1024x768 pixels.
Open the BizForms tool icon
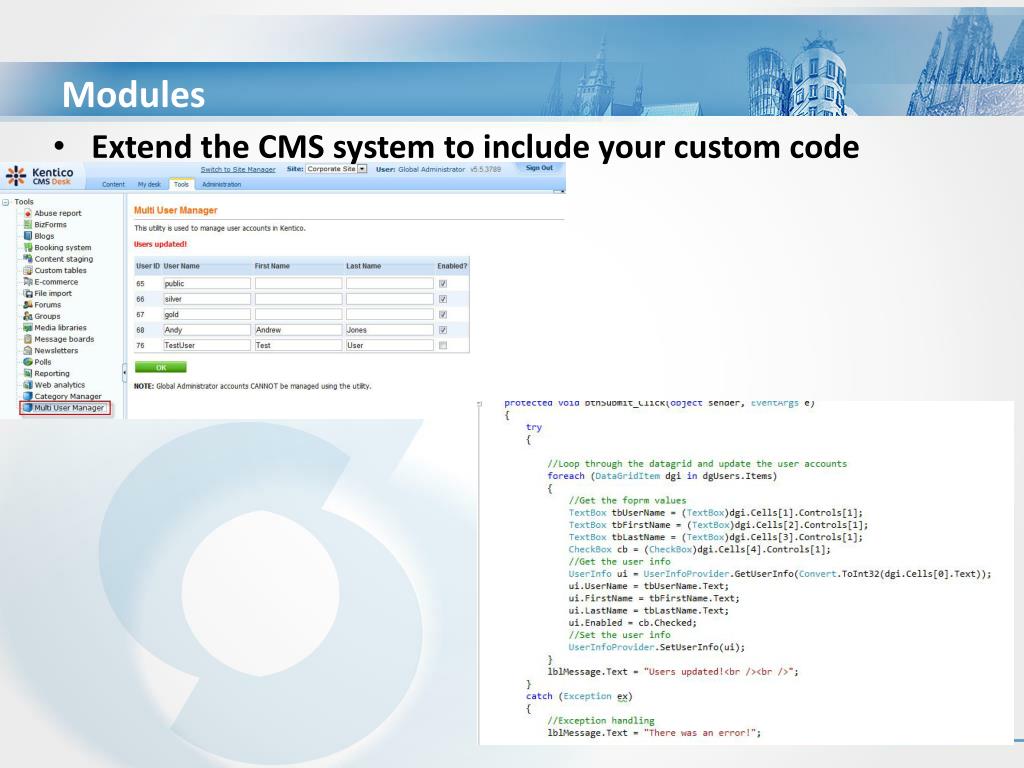[27, 224]
